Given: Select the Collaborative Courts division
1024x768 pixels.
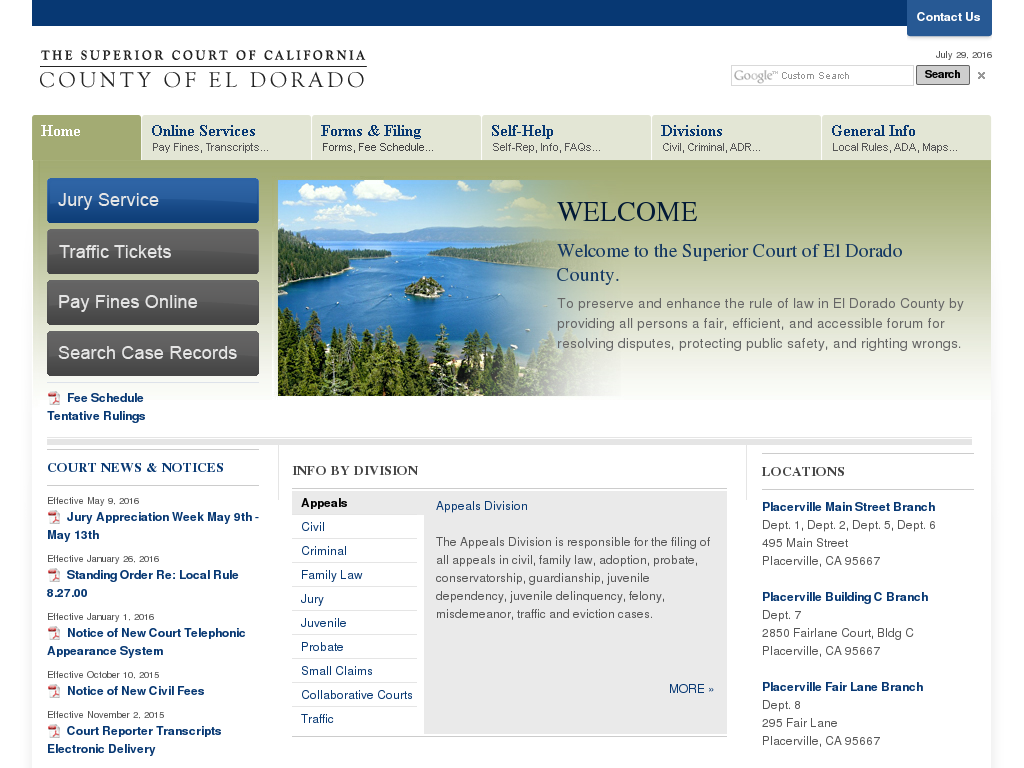Looking at the screenshot, I should tap(357, 696).
